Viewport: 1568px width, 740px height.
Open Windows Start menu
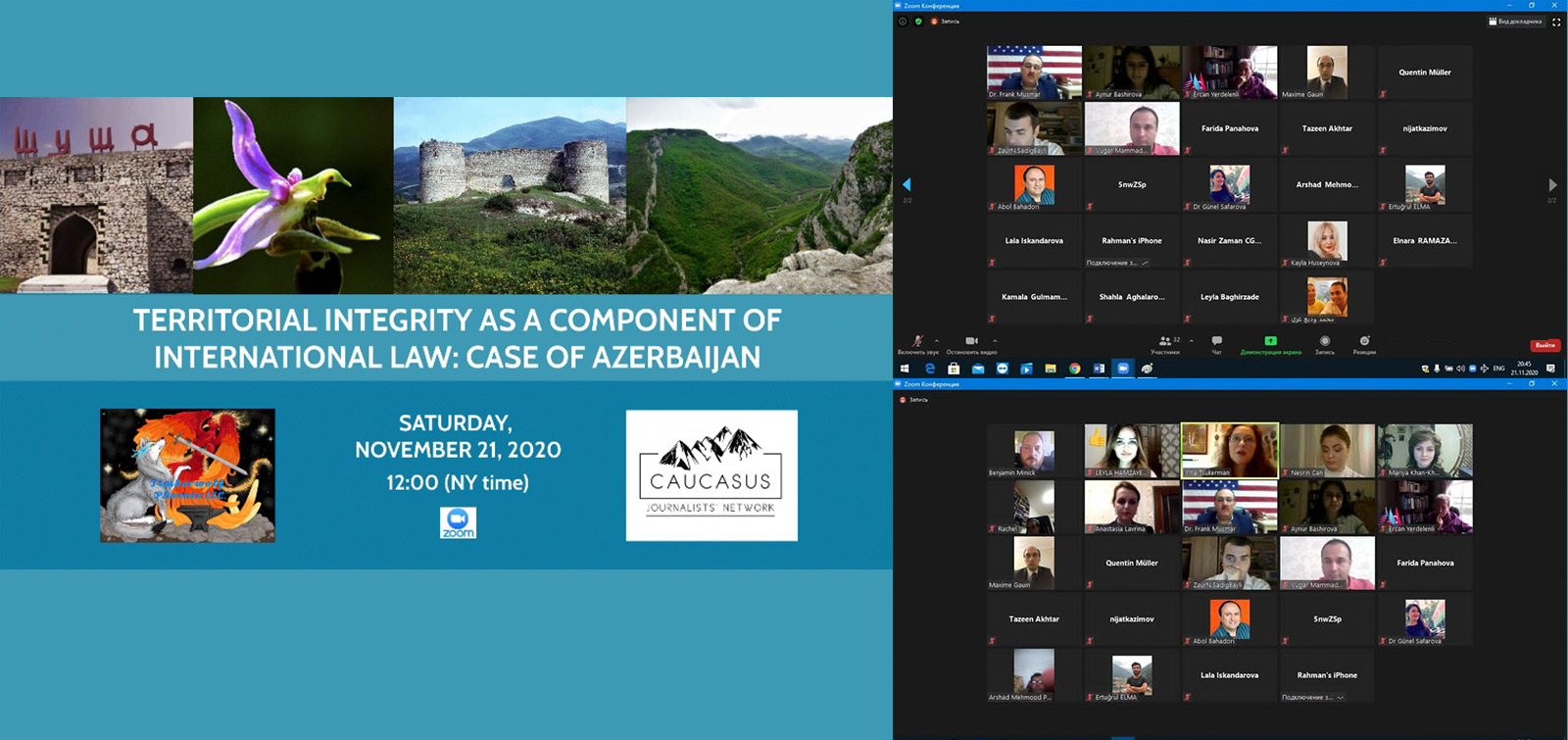[905, 369]
